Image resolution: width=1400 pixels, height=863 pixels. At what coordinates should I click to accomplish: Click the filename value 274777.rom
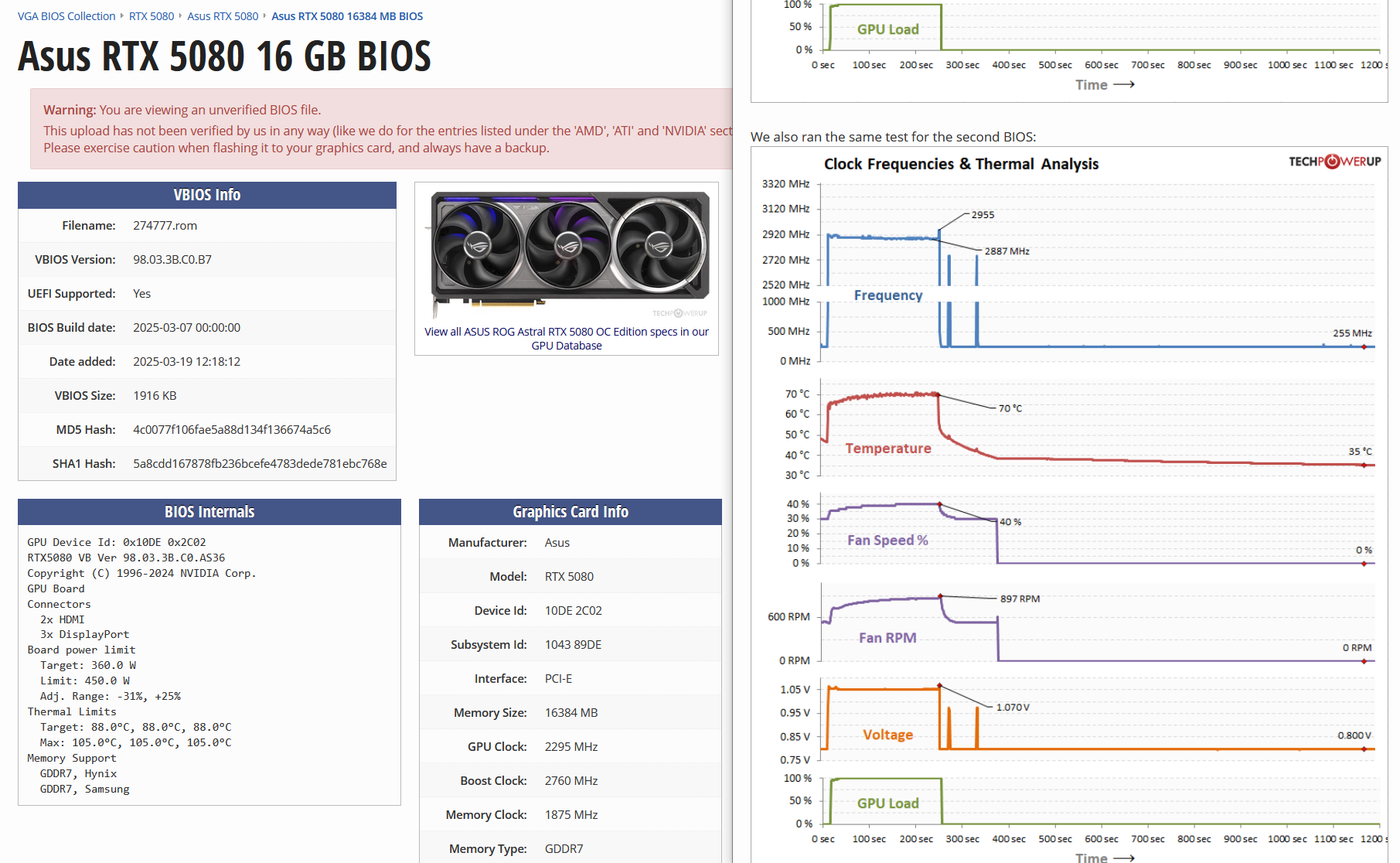point(165,226)
